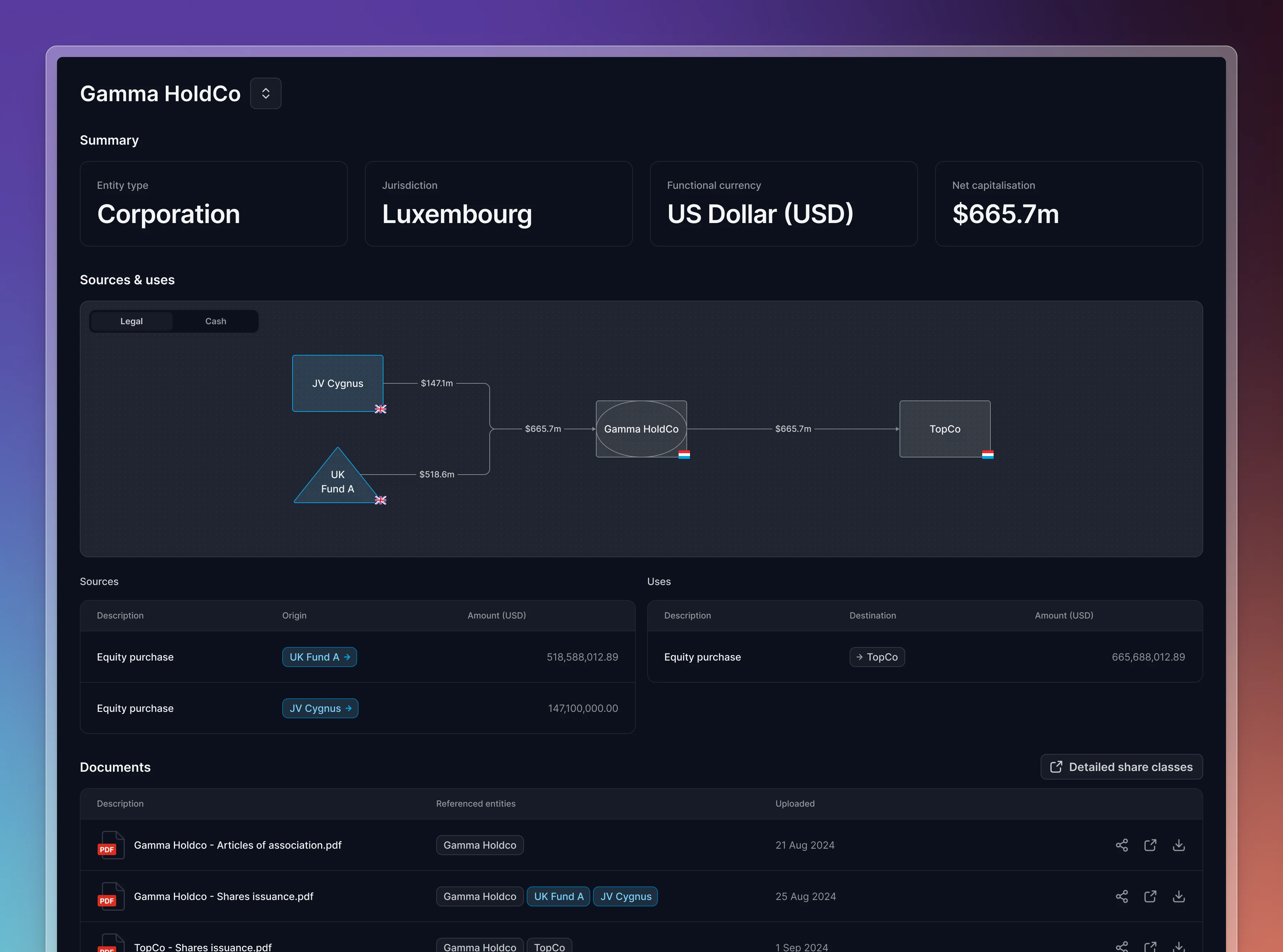The width and height of the screenshot is (1283, 952).
Task: Click the TopCo destination chip
Action: pyautogui.click(x=877, y=657)
